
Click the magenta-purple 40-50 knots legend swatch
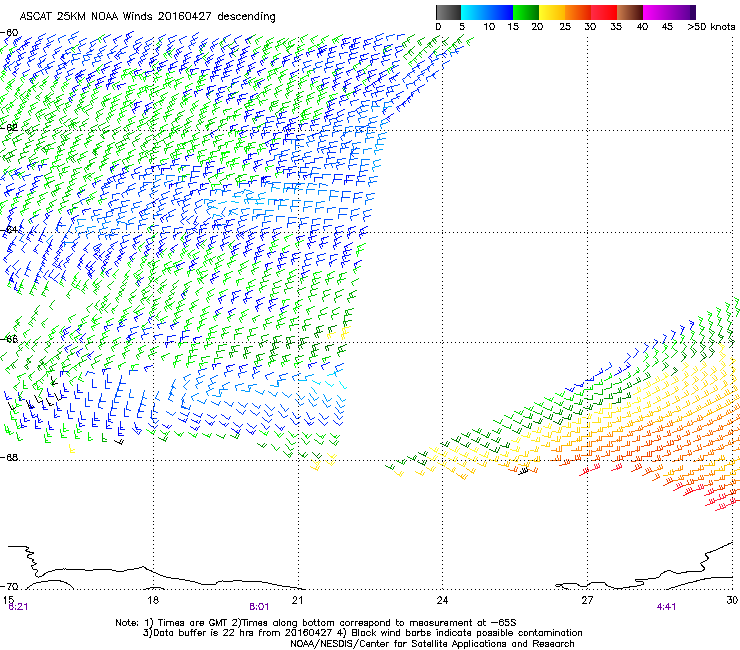(x=669, y=12)
